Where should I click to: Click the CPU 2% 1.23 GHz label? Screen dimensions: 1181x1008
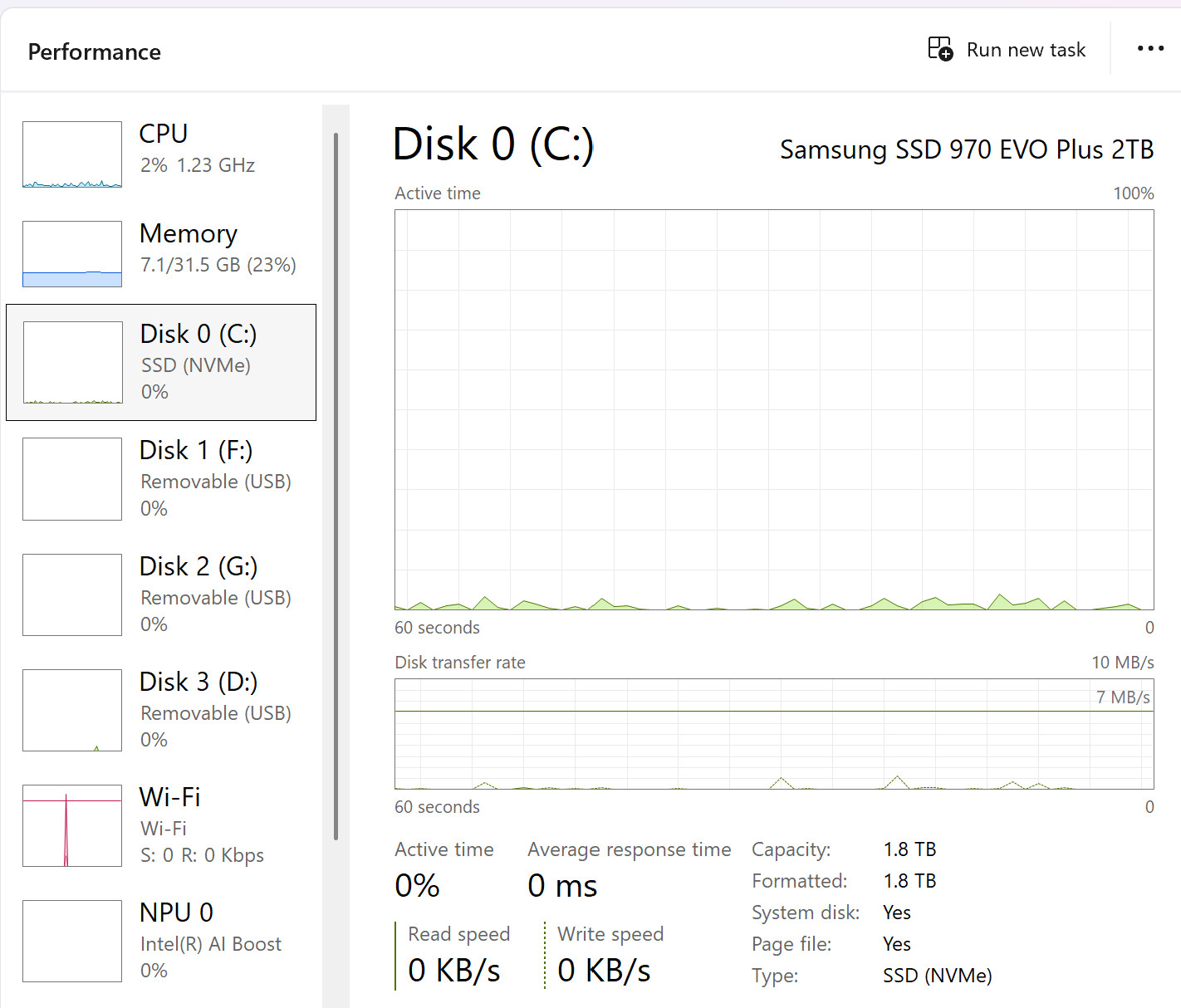[x=198, y=165]
